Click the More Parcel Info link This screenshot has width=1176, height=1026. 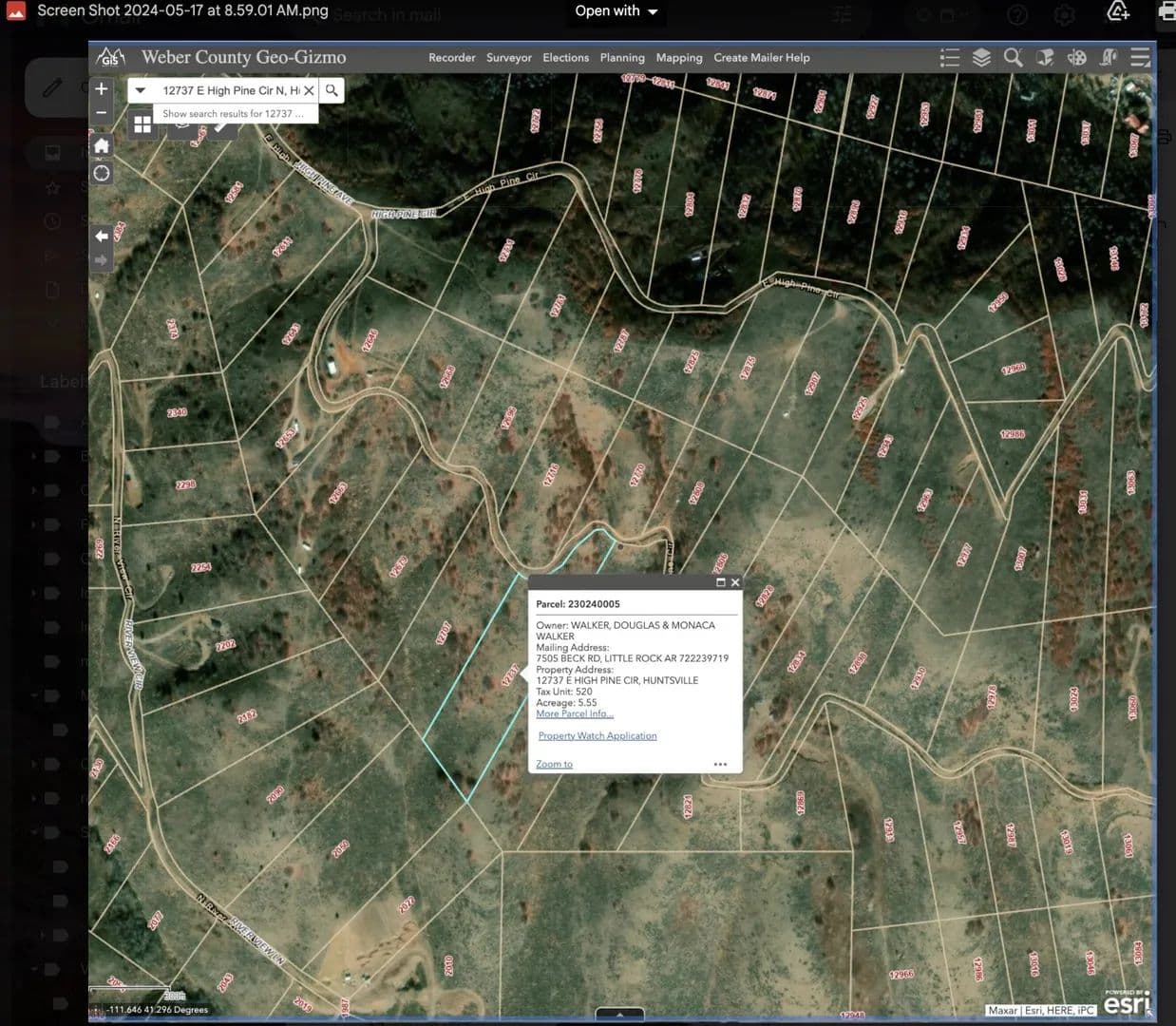pos(575,713)
